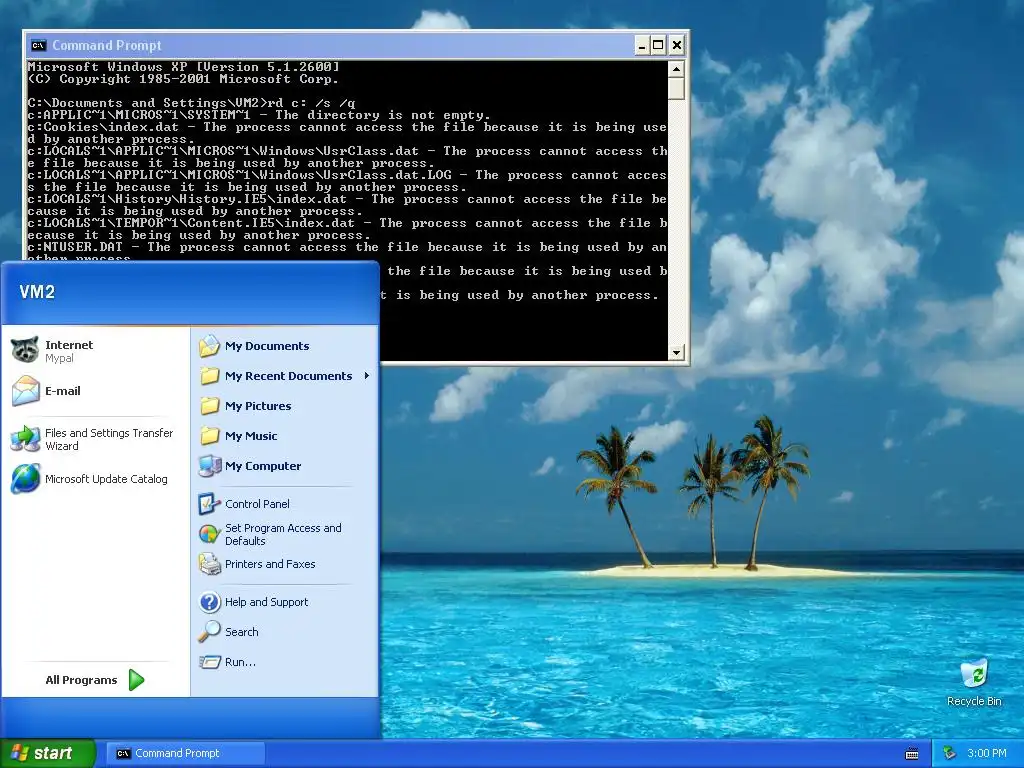This screenshot has height=768, width=1024.
Task: Minimize the Command Prompt window
Action: (642, 45)
